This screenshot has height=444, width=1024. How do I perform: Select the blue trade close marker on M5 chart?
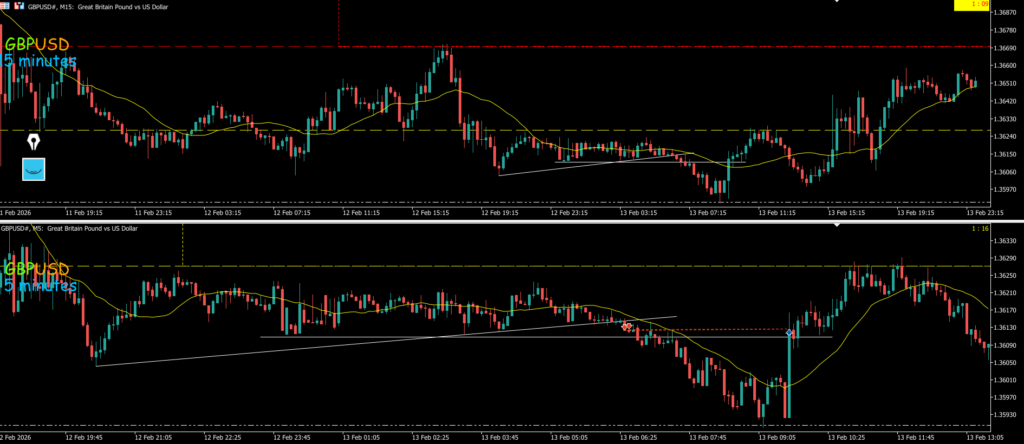click(790, 332)
